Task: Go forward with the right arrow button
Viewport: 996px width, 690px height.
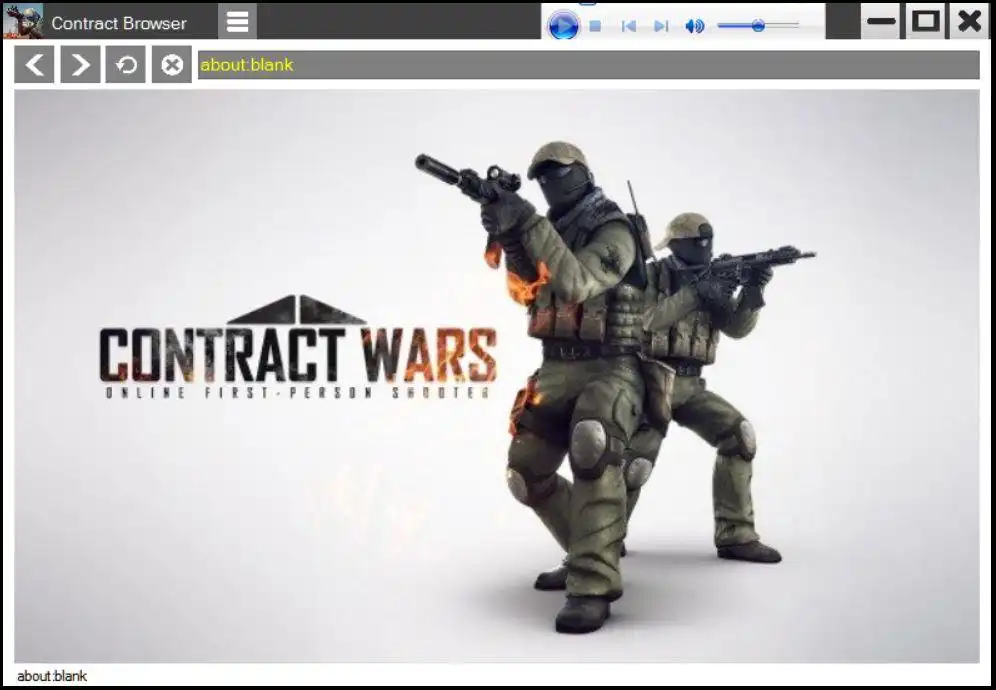Action: click(80, 64)
